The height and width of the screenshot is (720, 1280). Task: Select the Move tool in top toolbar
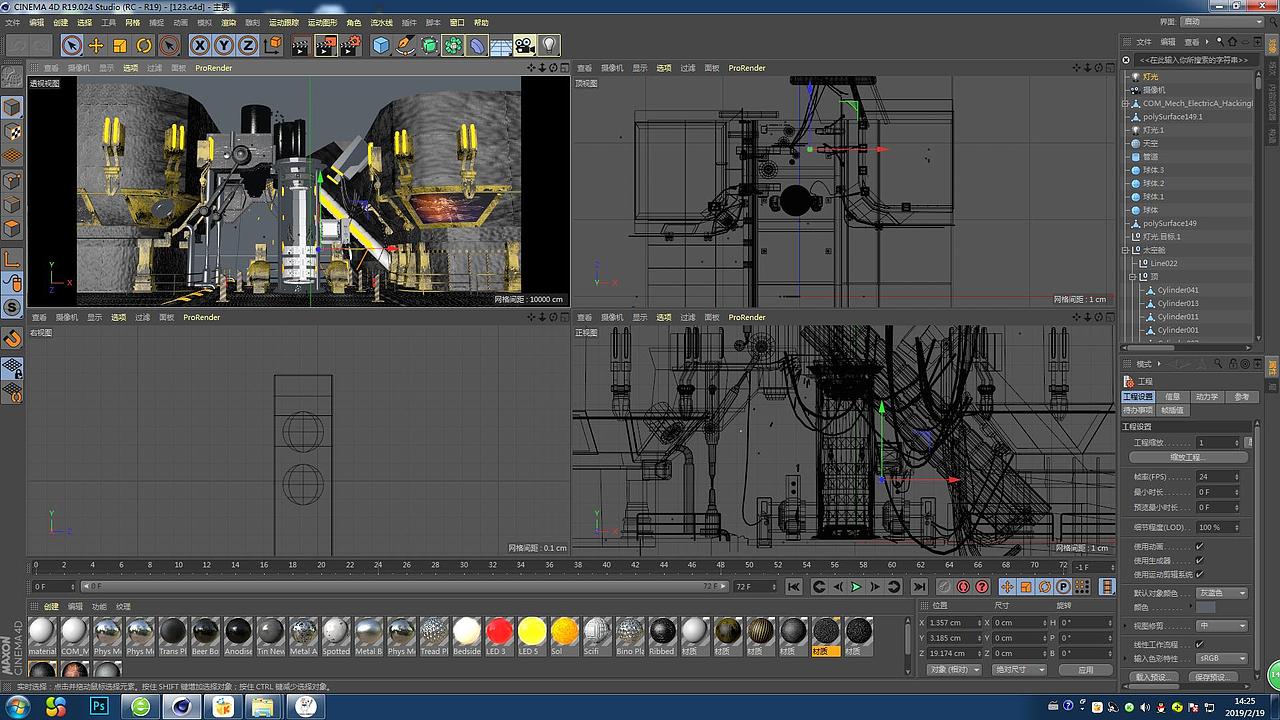point(96,45)
